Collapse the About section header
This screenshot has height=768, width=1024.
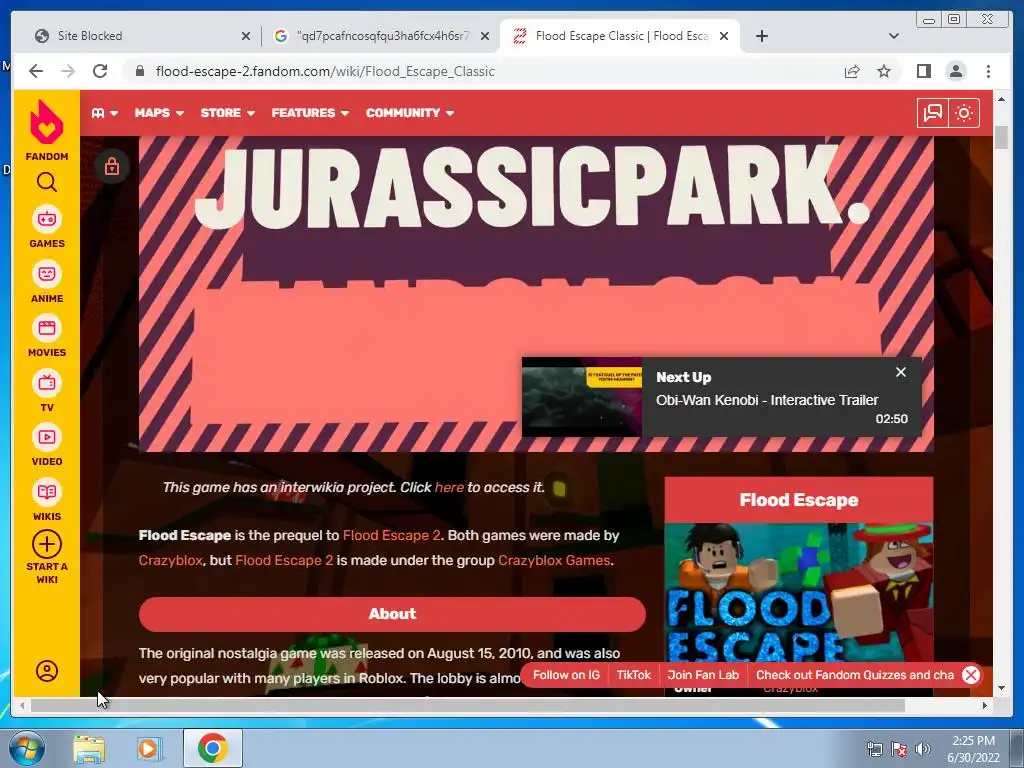point(392,614)
